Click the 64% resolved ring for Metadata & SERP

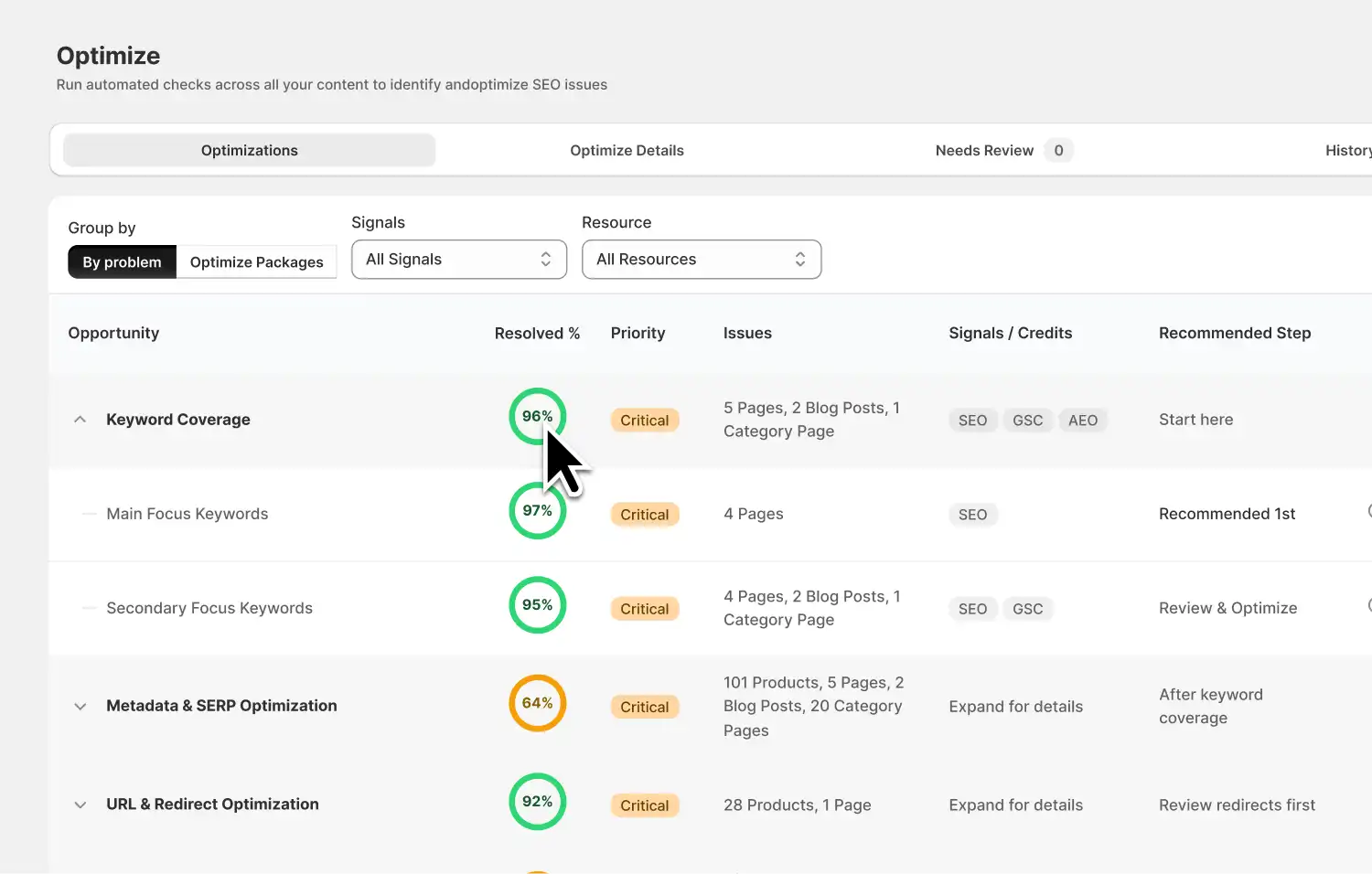(x=538, y=703)
